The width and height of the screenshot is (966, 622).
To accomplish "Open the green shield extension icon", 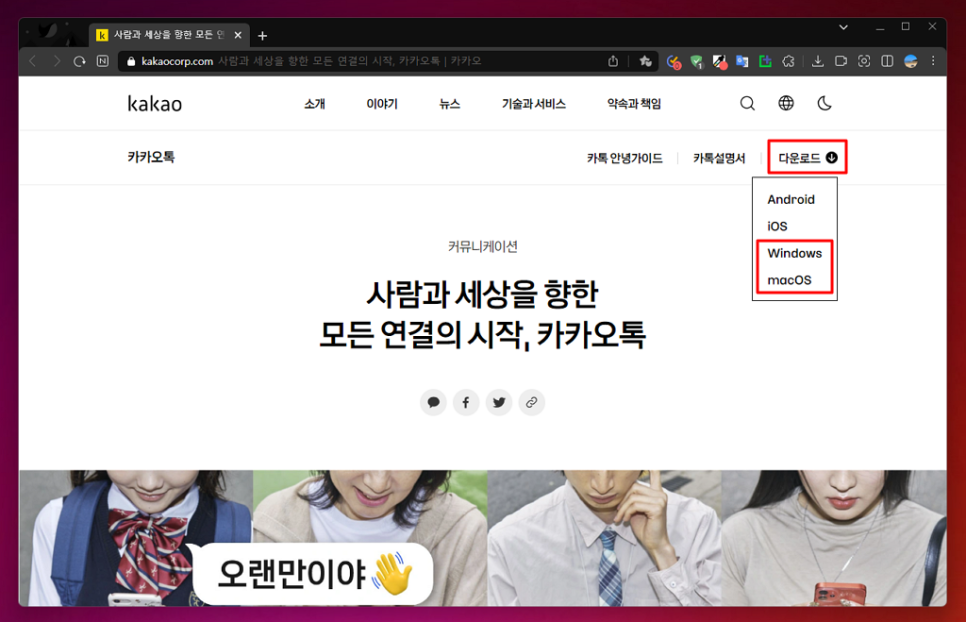I will (697, 62).
